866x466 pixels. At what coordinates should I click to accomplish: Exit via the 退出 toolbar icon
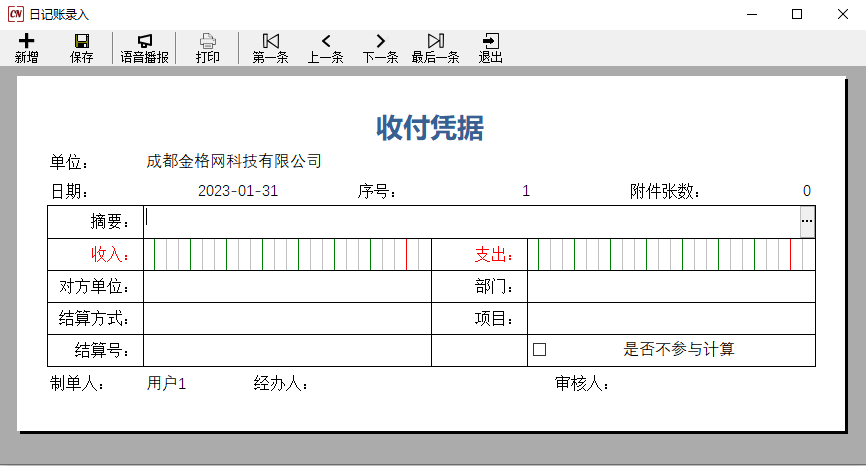pyautogui.click(x=490, y=41)
